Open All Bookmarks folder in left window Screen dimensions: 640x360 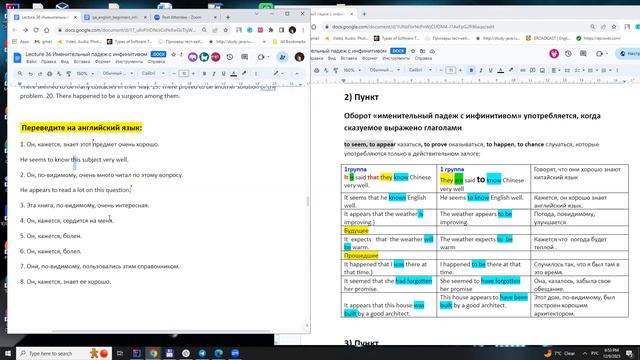coord(289,42)
